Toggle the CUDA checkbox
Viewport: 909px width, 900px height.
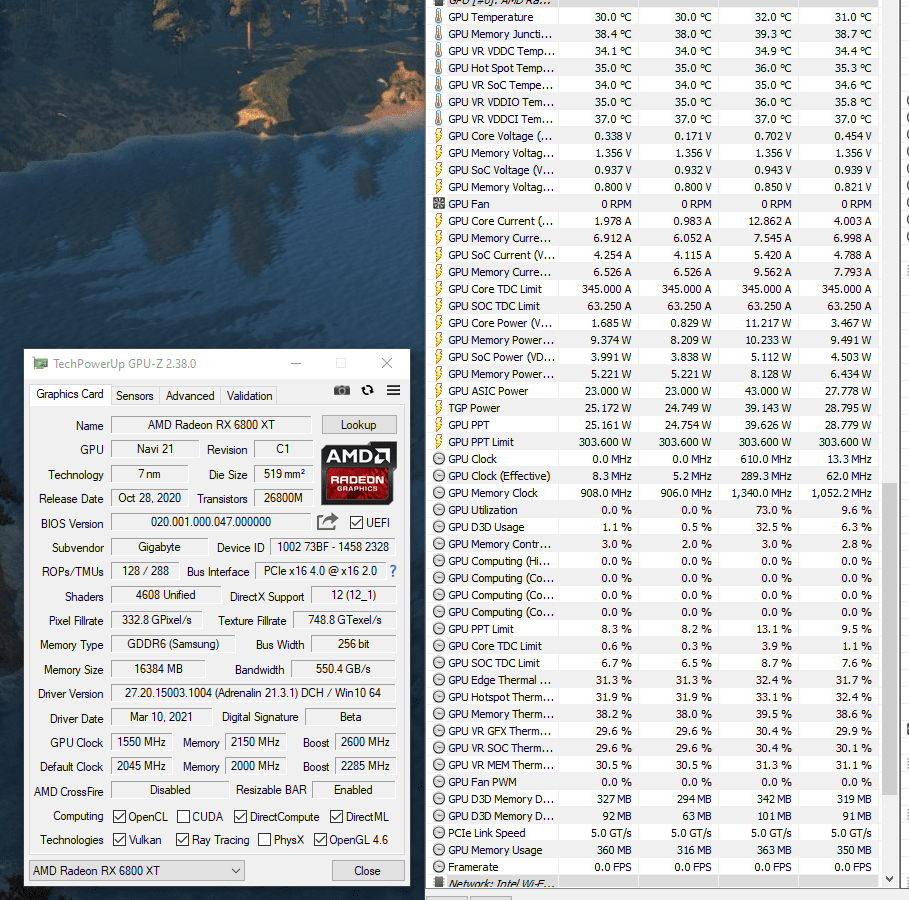point(183,816)
